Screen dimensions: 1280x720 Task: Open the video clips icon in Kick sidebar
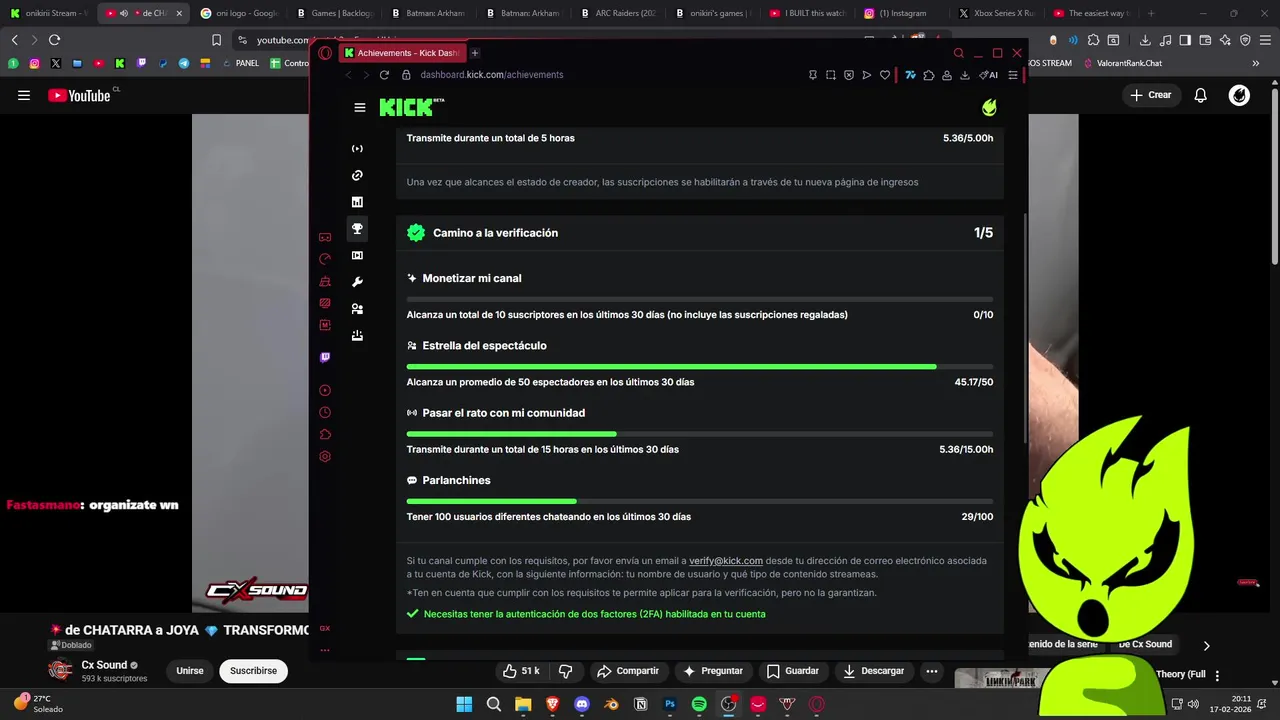pyautogui.click(x=357, y=255)
